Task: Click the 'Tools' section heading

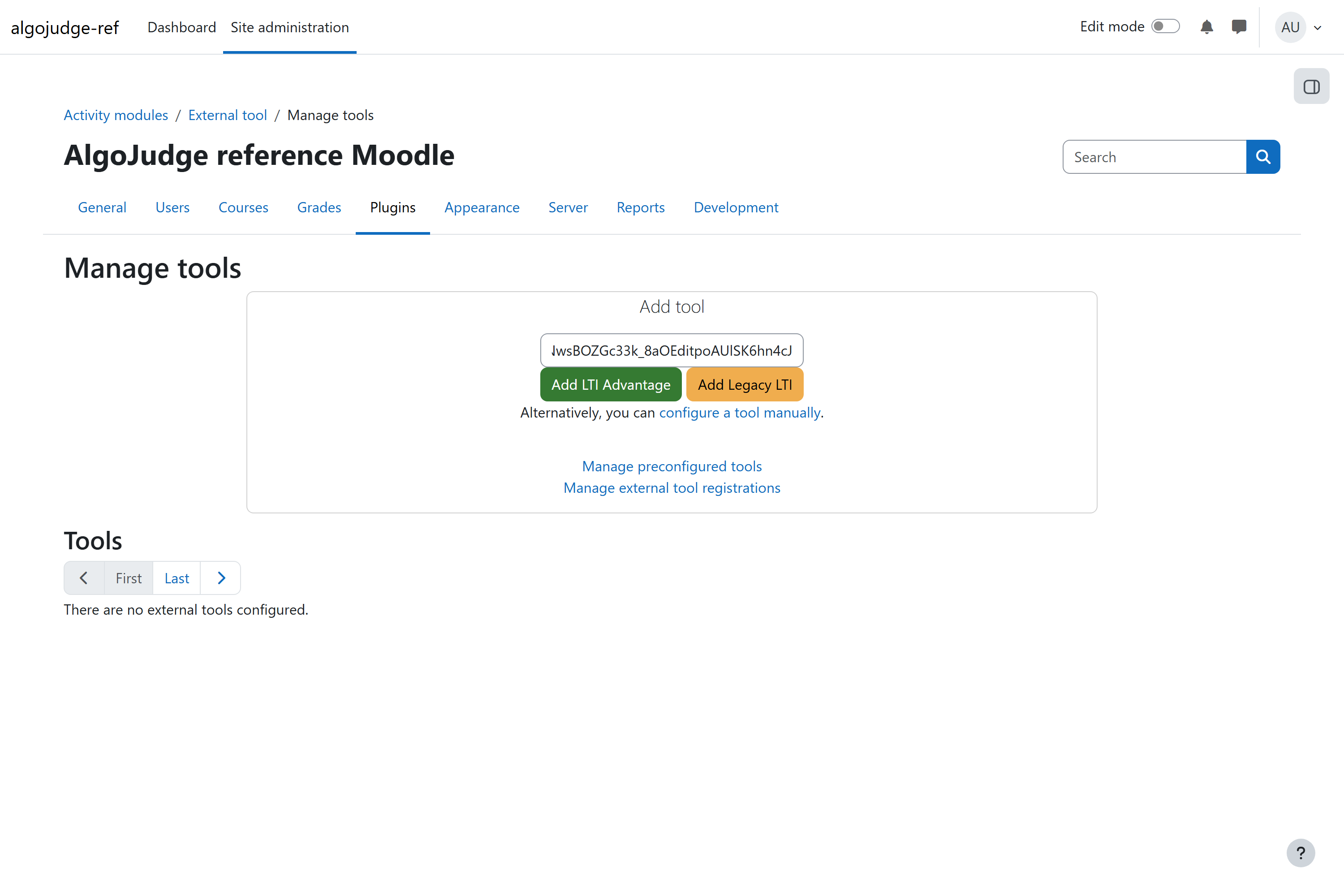Action: point(93,541)
